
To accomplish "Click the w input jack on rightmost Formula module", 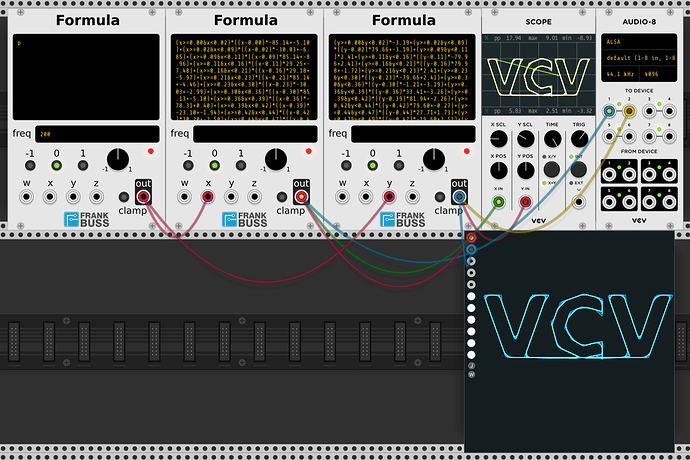I will click(x=342, y=197).
